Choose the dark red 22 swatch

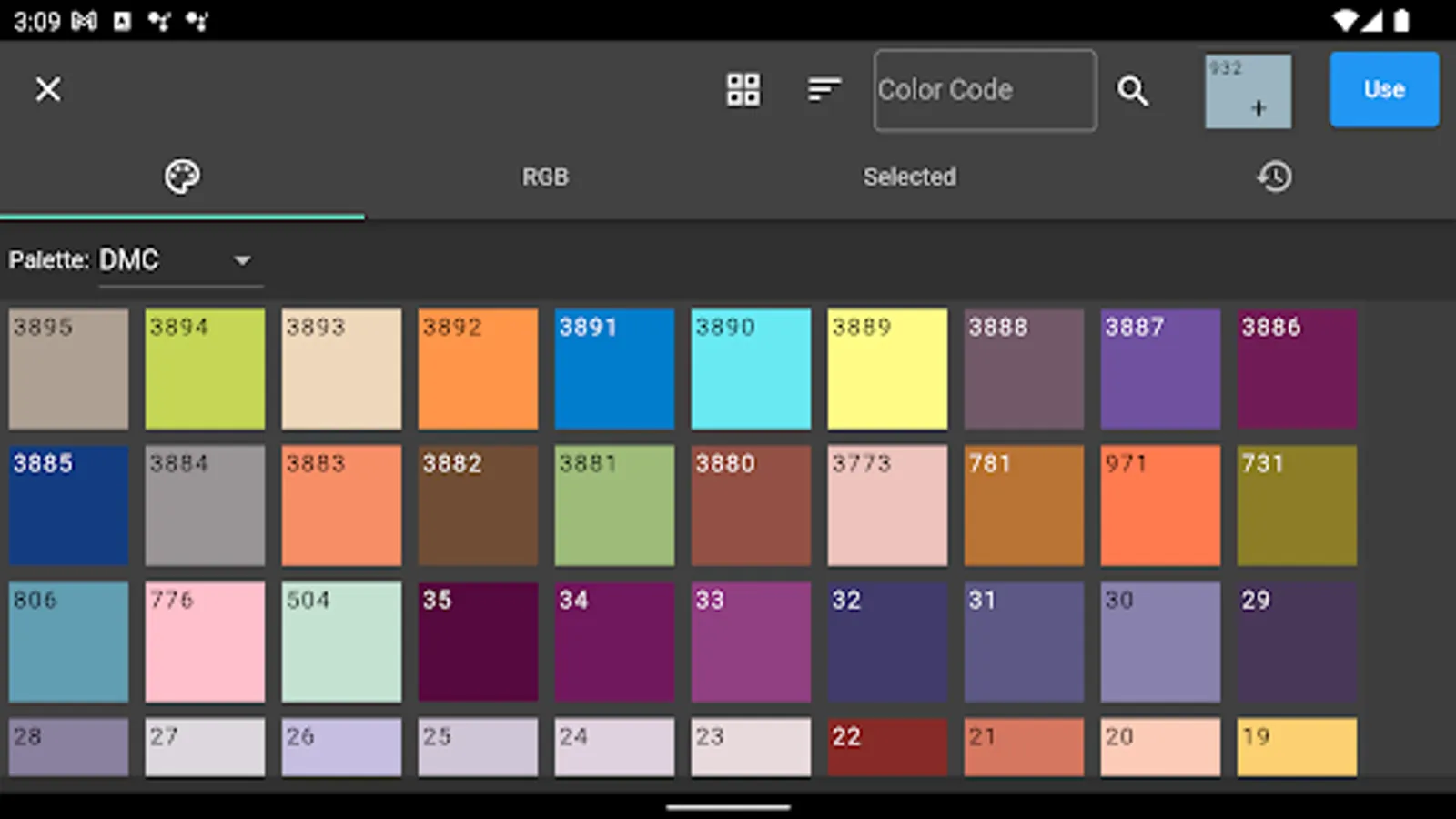pos(887,746)
